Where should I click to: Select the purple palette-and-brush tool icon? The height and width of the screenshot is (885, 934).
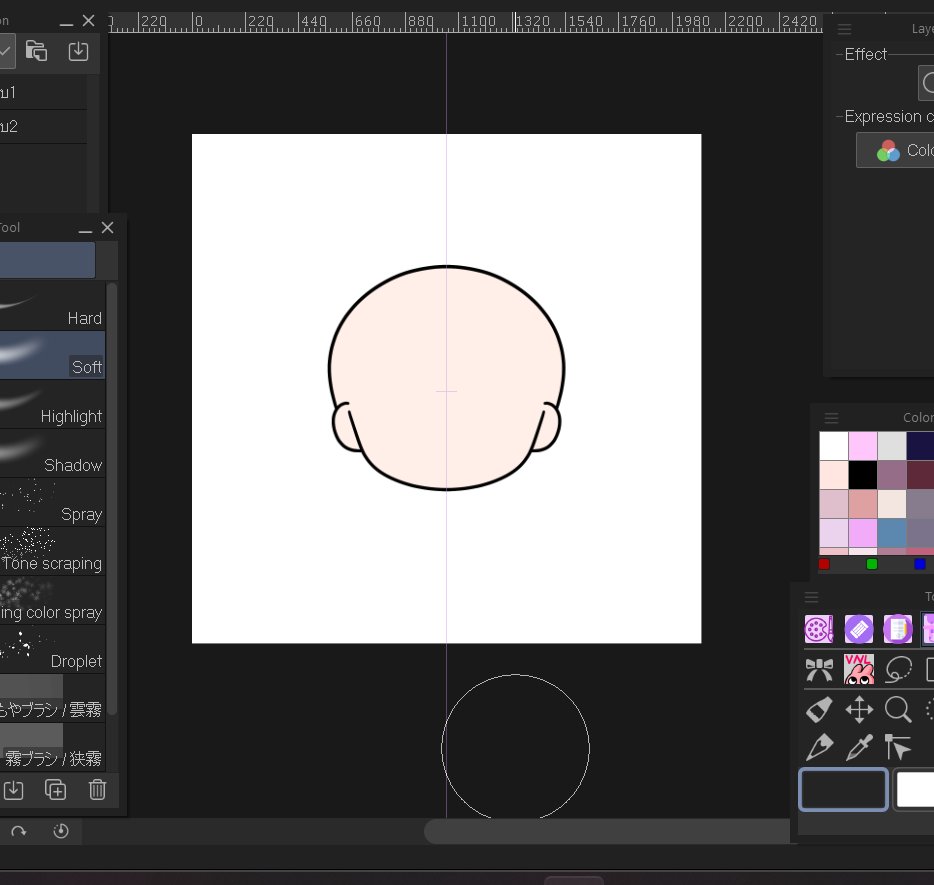tap(819, 629)
